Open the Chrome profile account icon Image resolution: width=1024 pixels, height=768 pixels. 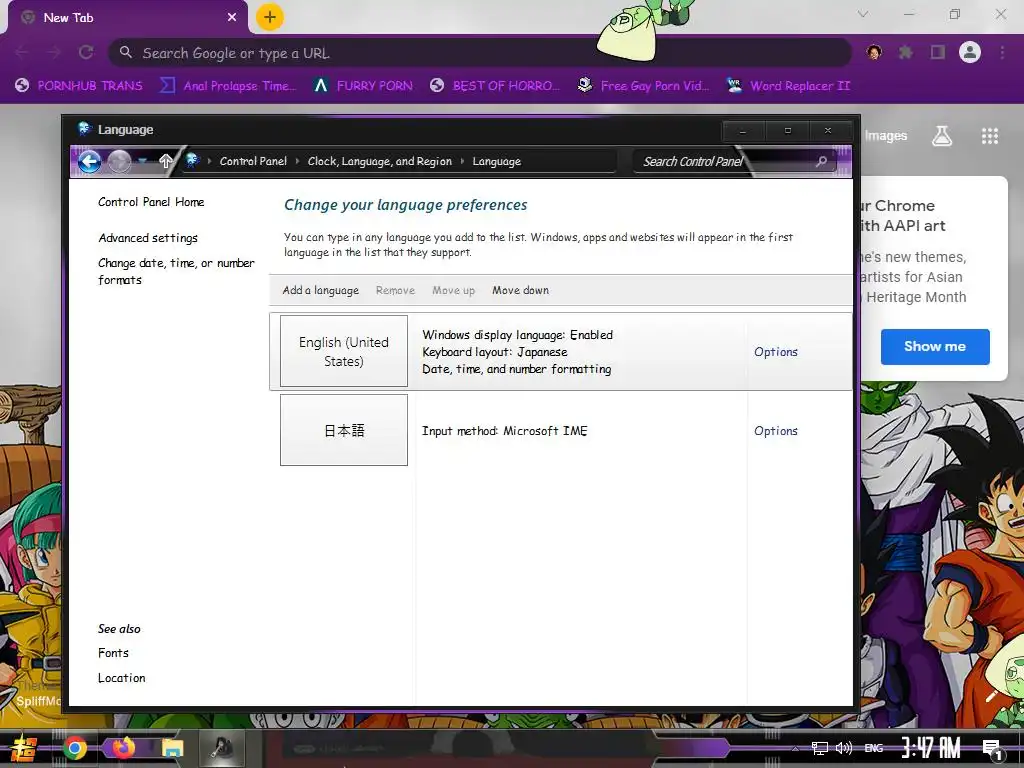pos(970,52)
